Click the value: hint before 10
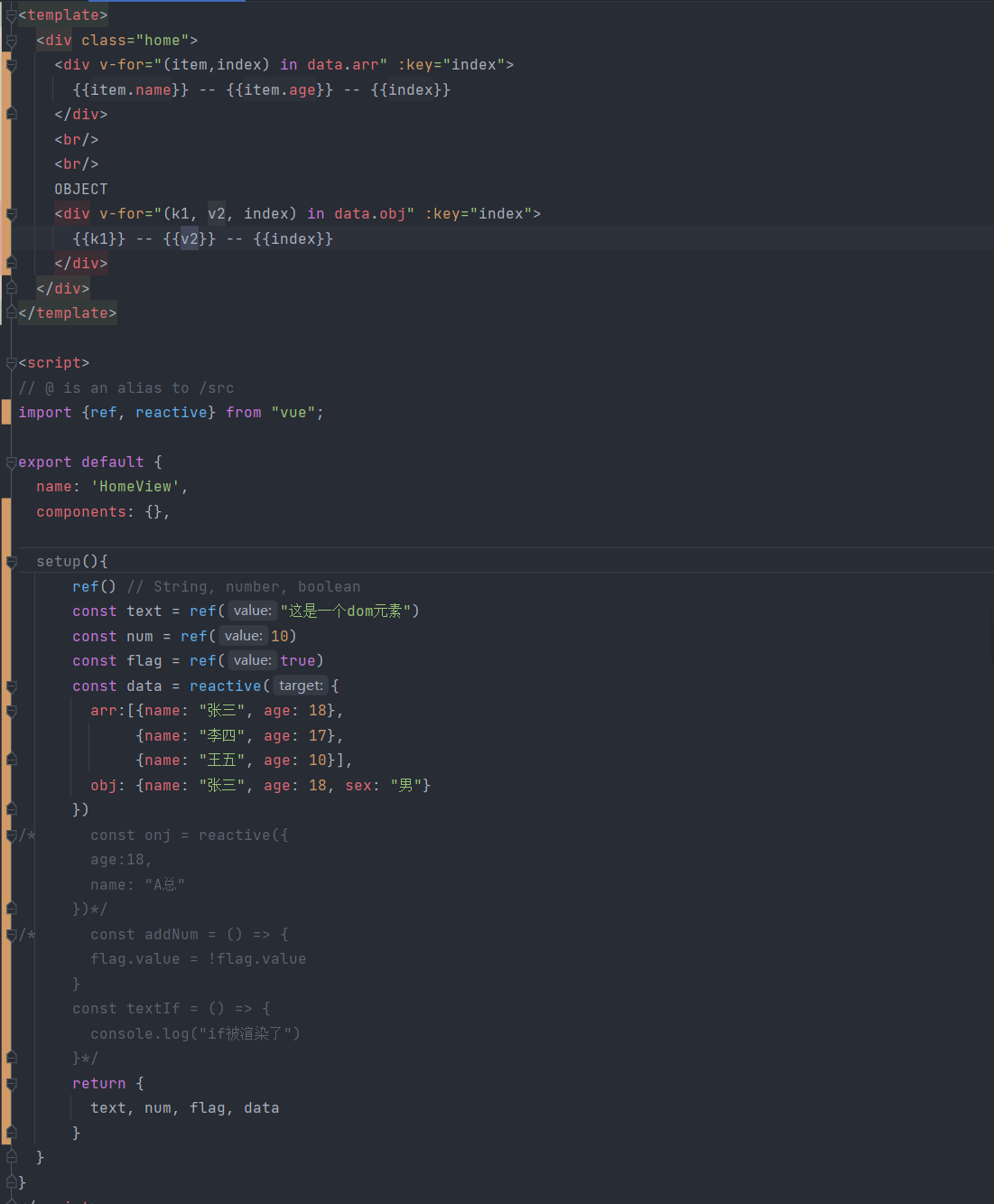Screen dimensions: 994x1204 (x=244, y=636)
